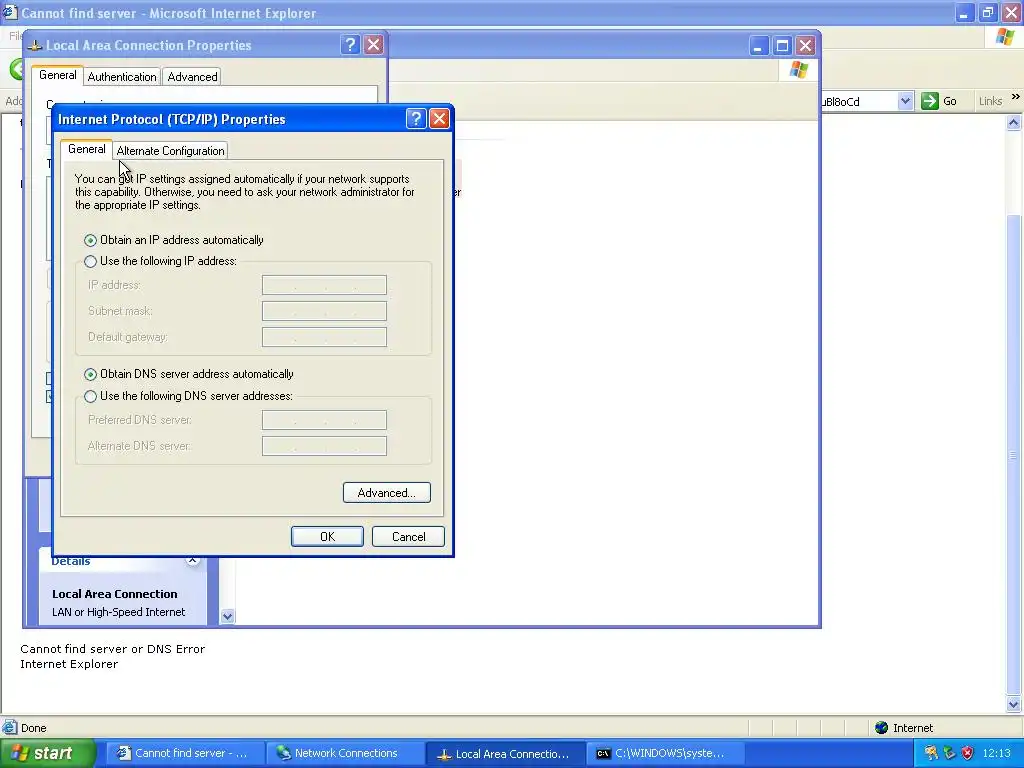Click the Internet zone globe icon in status bar
The image size is (1024, 768).
tap(881, 728)
